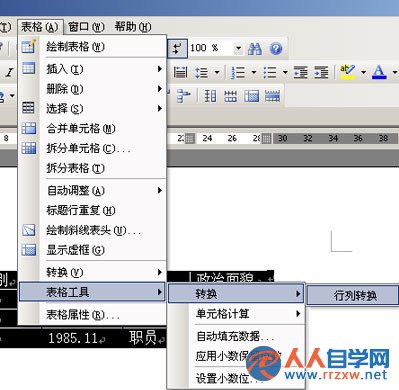Screen dimensions: 399x390
Task: Open 表格属性(R)... dialog
Action: [x=92, y=314]
